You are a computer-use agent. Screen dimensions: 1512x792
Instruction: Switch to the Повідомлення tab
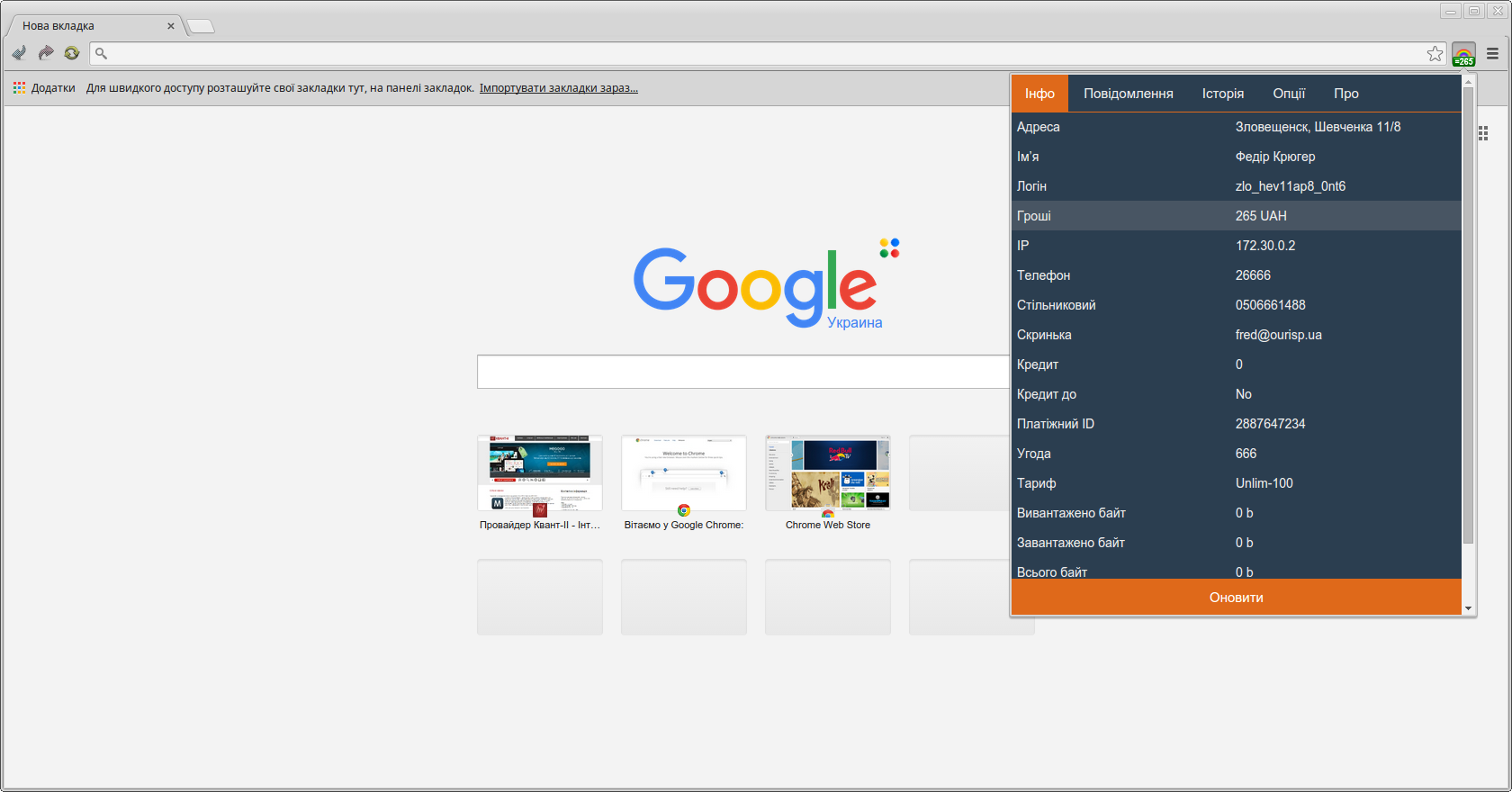(1129, 94)
